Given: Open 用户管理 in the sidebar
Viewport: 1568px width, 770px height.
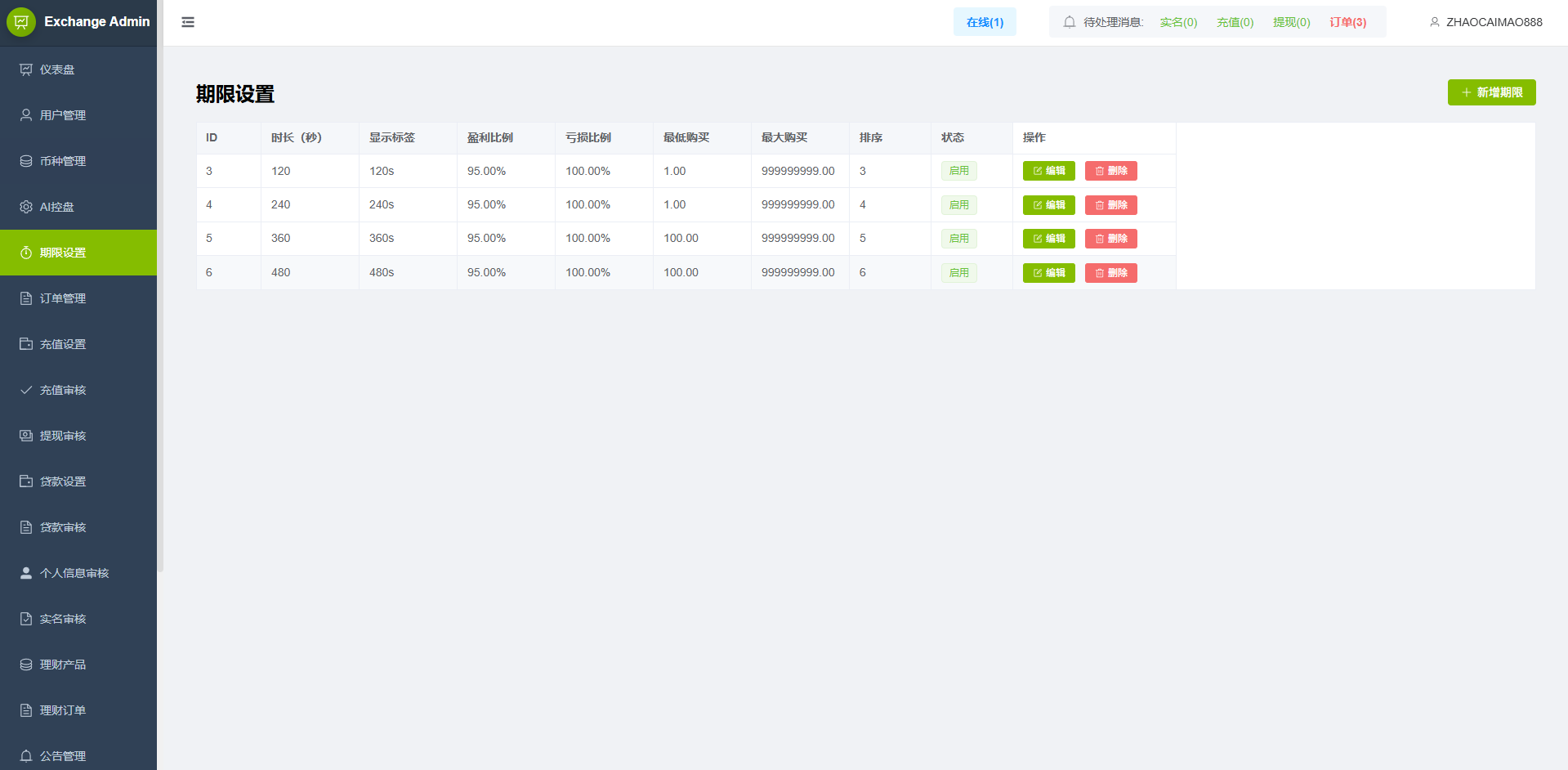Looking at the screenshot, I should [x=63, y=115].
